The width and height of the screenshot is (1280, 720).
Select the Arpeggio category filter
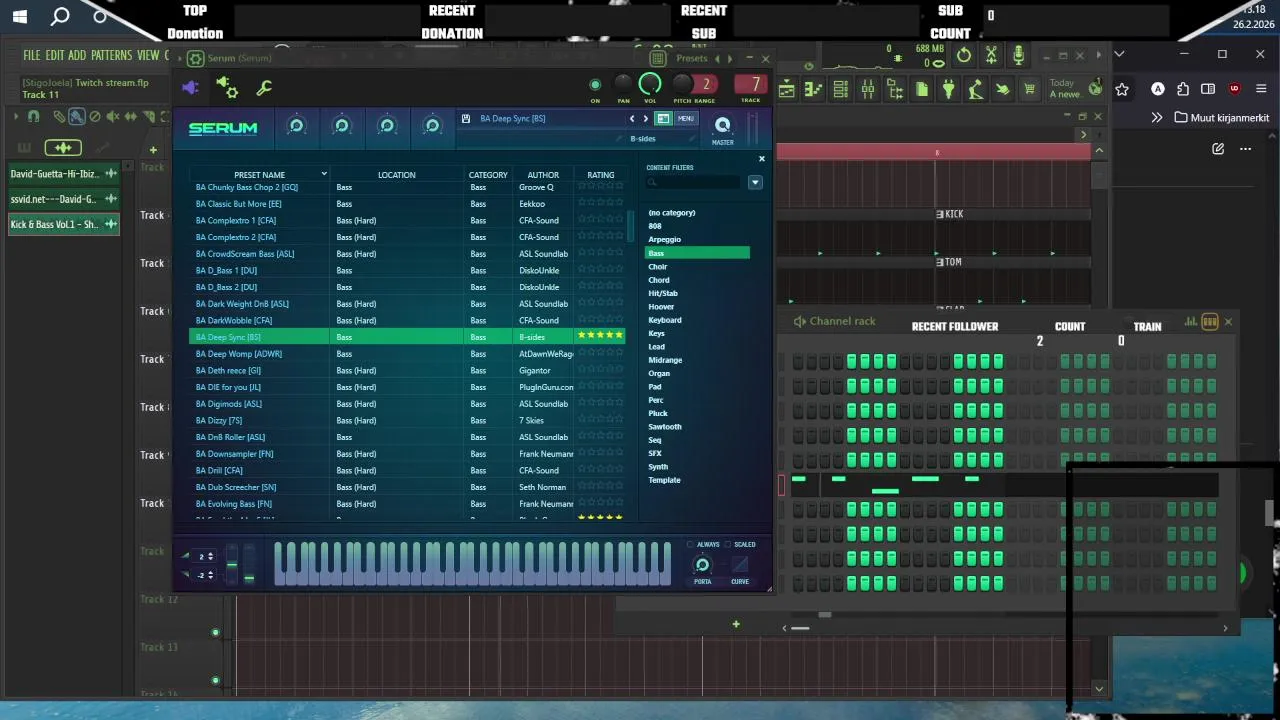pyautogui.click(x=664, y=239)
